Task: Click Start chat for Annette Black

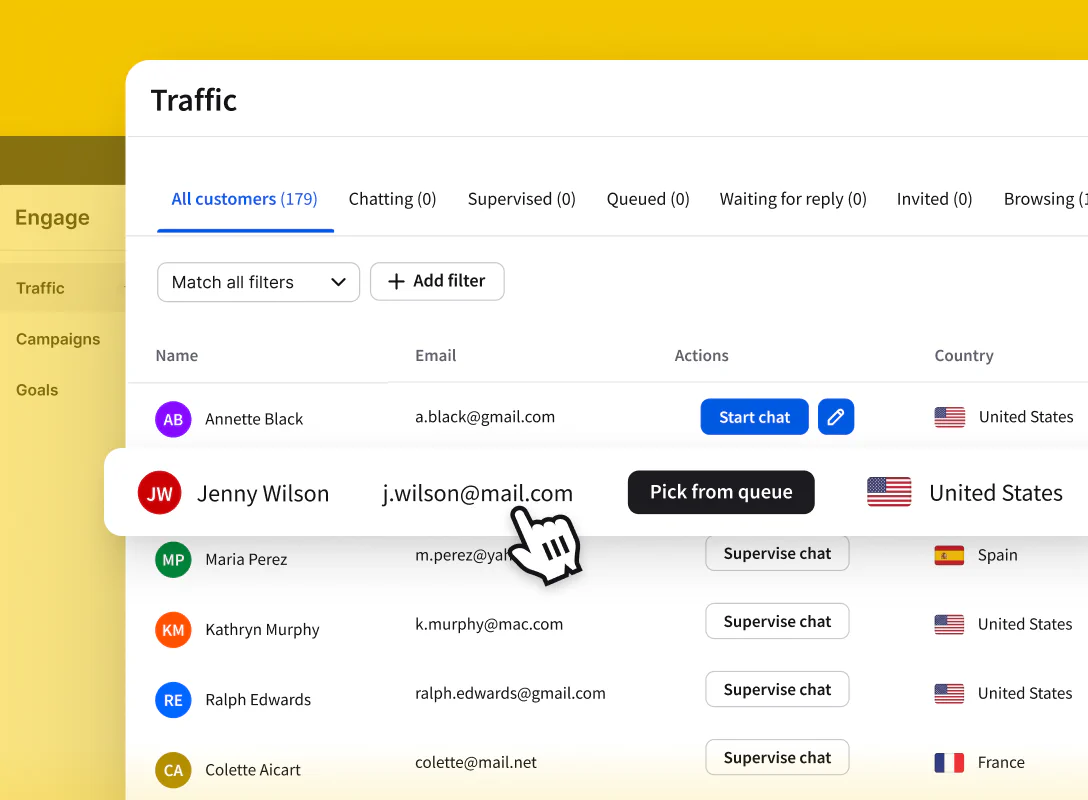Action: coord(754,417)
